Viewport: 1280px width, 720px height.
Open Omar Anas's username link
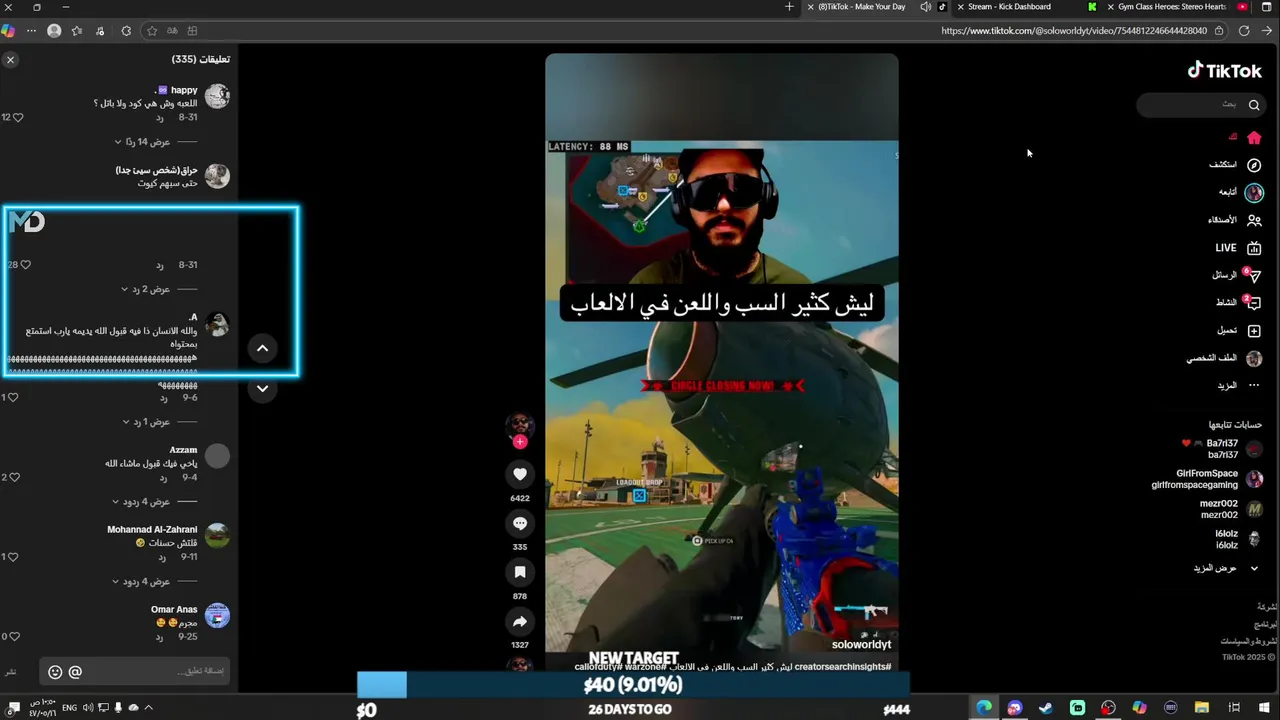(x=174, y=609)
